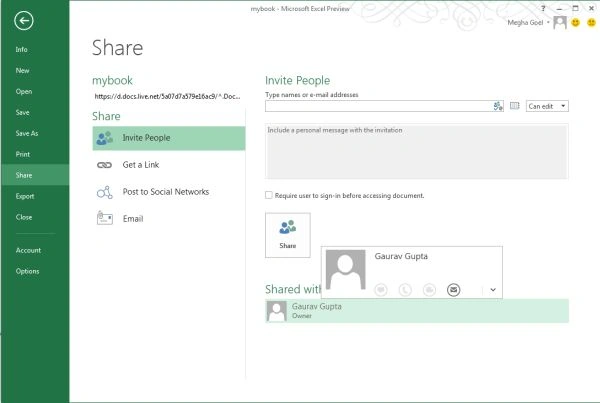Image resolution: width=600 pixels, height=403 pixels.
Task: Click the Gaurav Gupta name on contact card
Action: click(x=401, y=256)
